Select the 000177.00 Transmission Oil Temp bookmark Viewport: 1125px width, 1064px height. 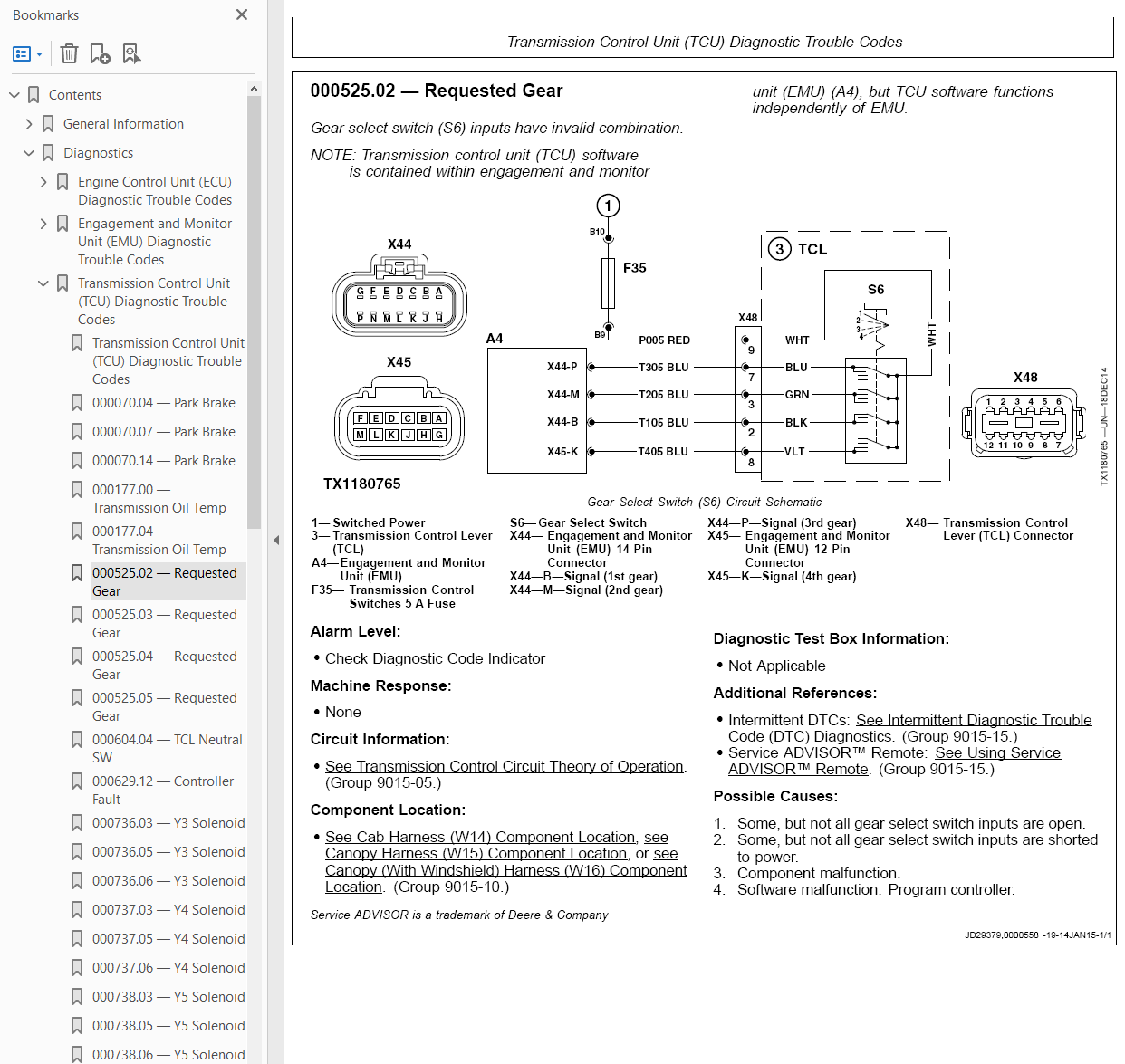click(x=159, y=499)
